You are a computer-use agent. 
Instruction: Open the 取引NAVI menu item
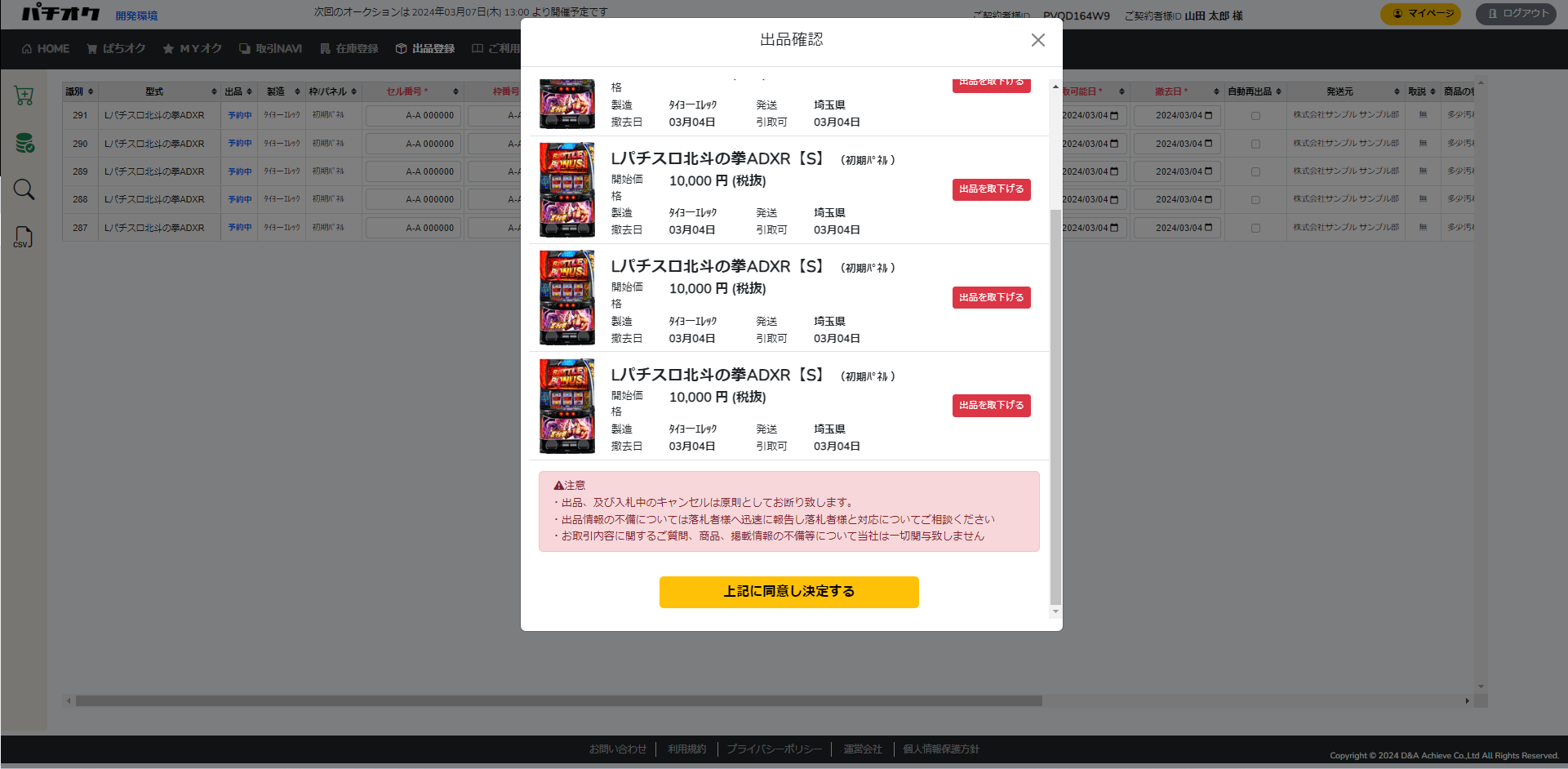(270, 49)
